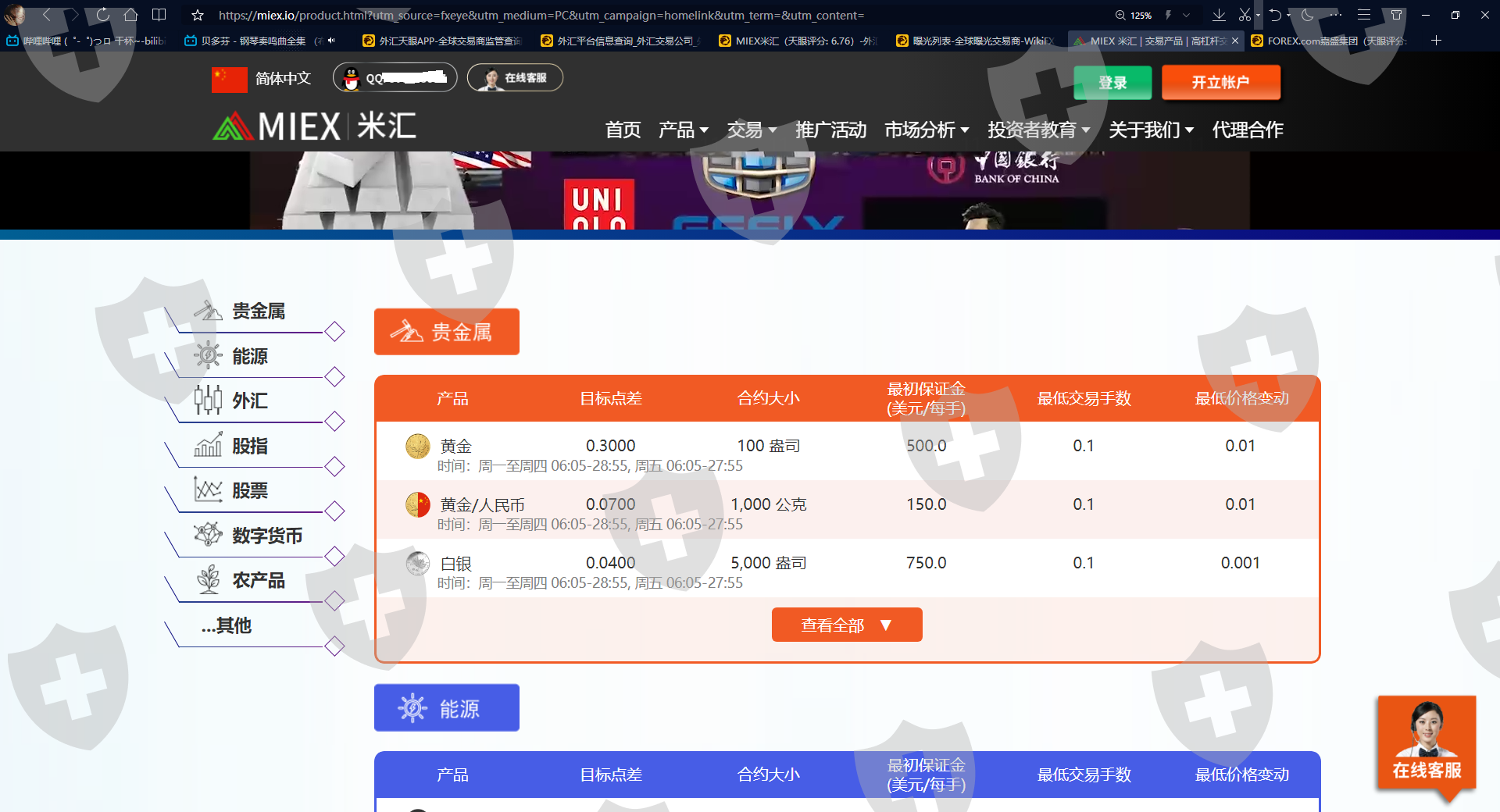Expand the 交易 navigation dropdown

752,130
